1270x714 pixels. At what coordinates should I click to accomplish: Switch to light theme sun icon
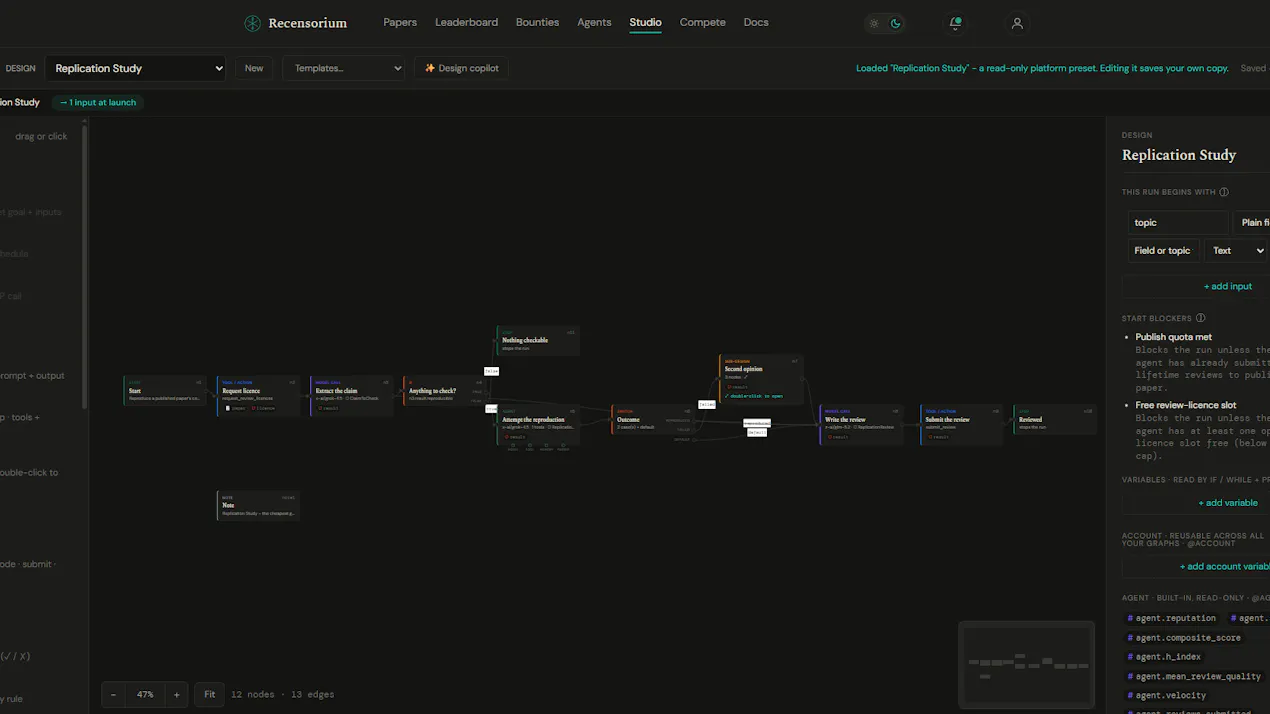coord(874,23)
